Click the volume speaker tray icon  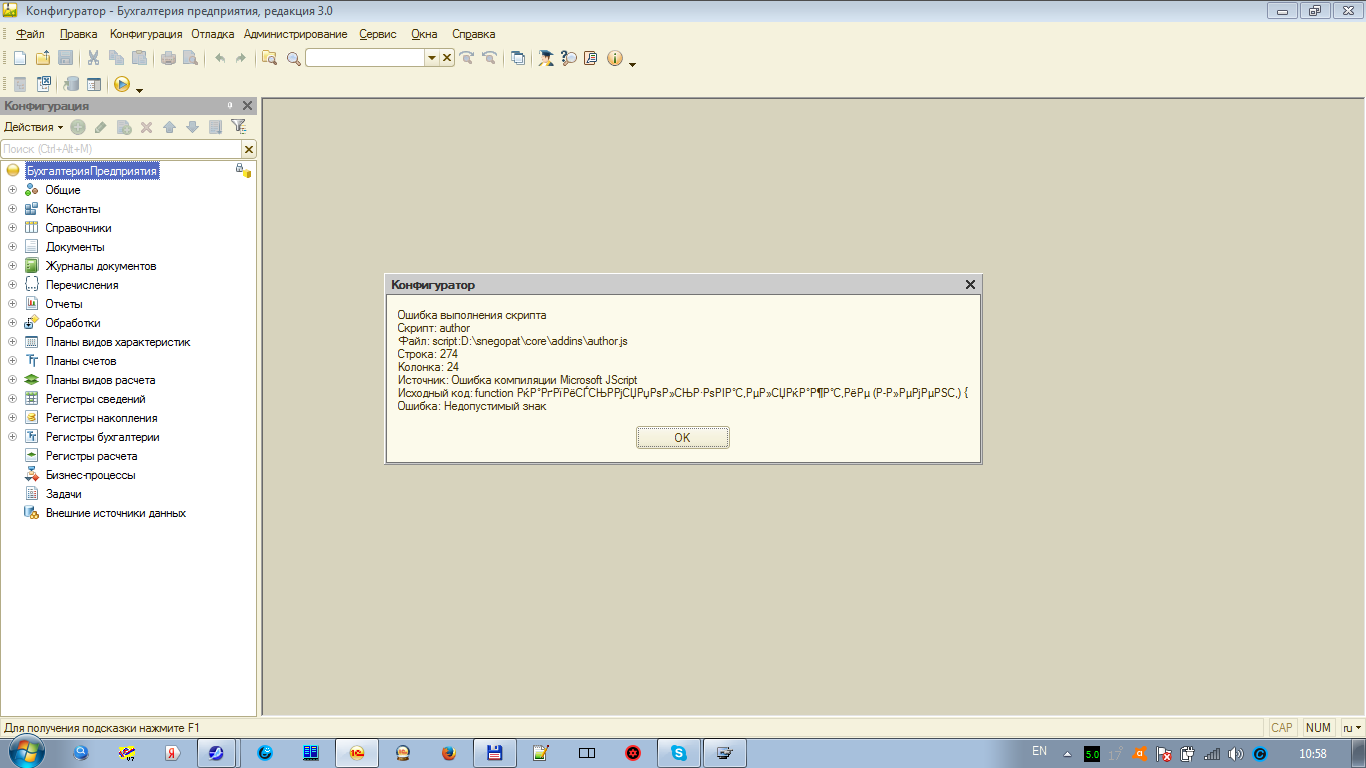pos(1235,754)
